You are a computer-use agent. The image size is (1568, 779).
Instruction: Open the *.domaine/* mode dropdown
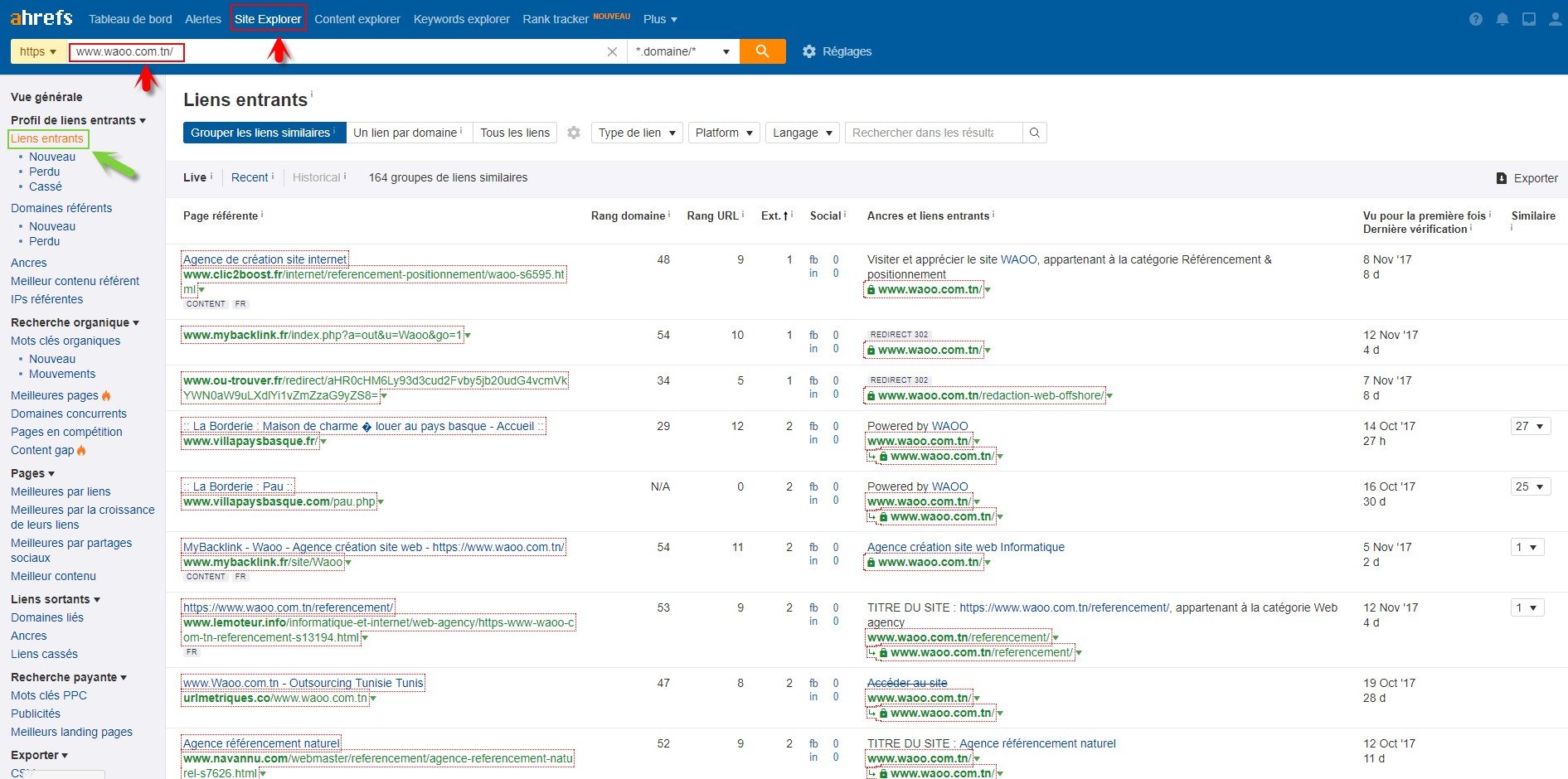click(683, 51)
